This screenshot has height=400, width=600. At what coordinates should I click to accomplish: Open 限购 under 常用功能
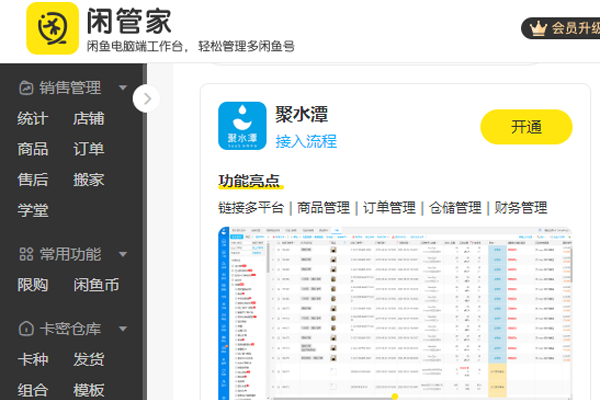click(33, 285)
